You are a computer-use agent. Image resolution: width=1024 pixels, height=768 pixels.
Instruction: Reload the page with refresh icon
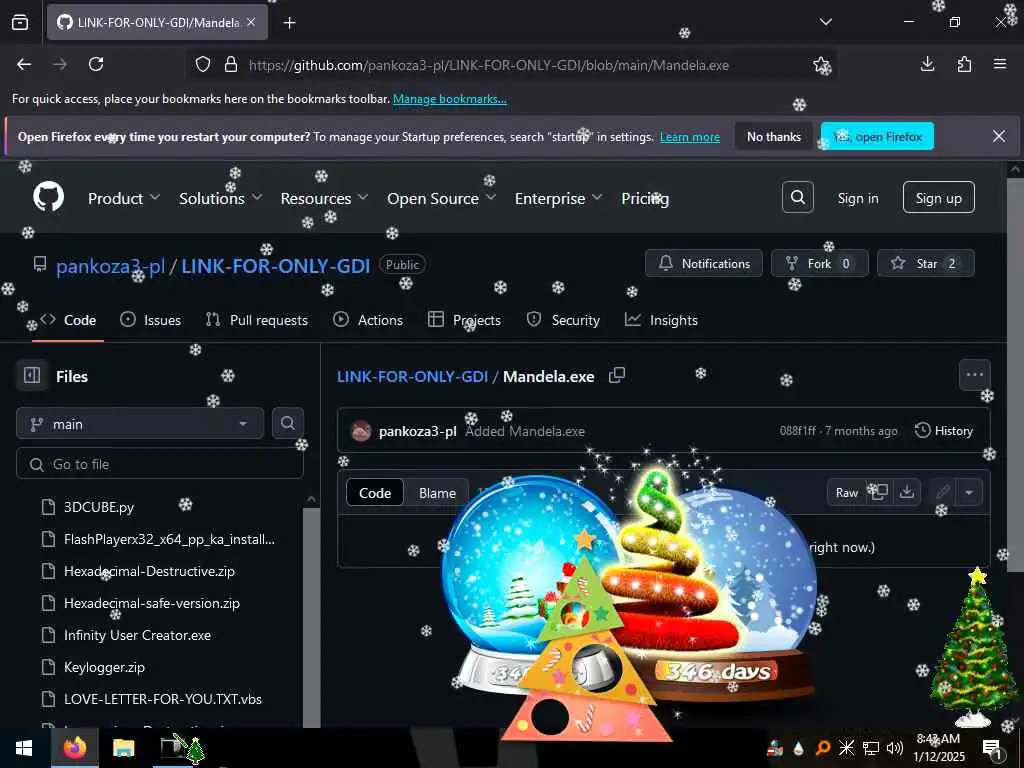click(96, 64)
